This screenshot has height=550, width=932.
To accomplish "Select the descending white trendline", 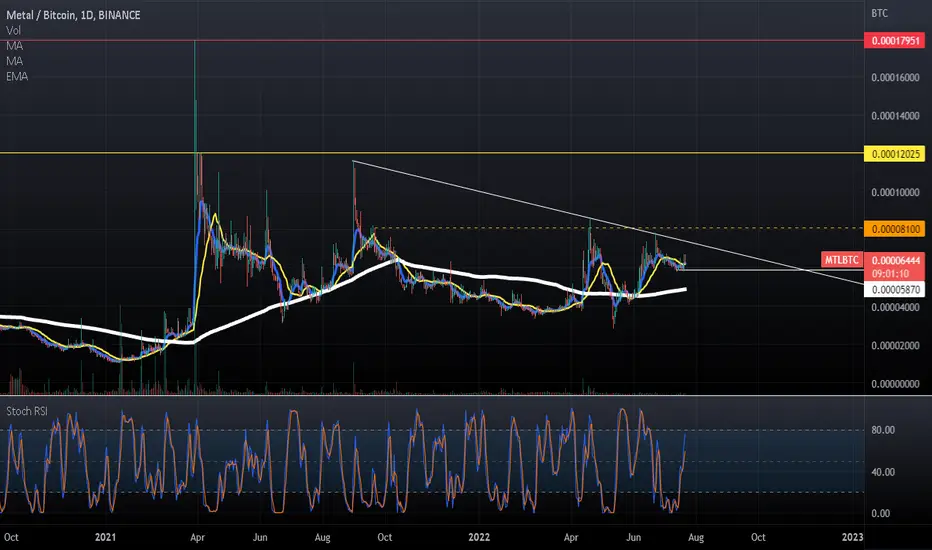I will pos(608,223).
